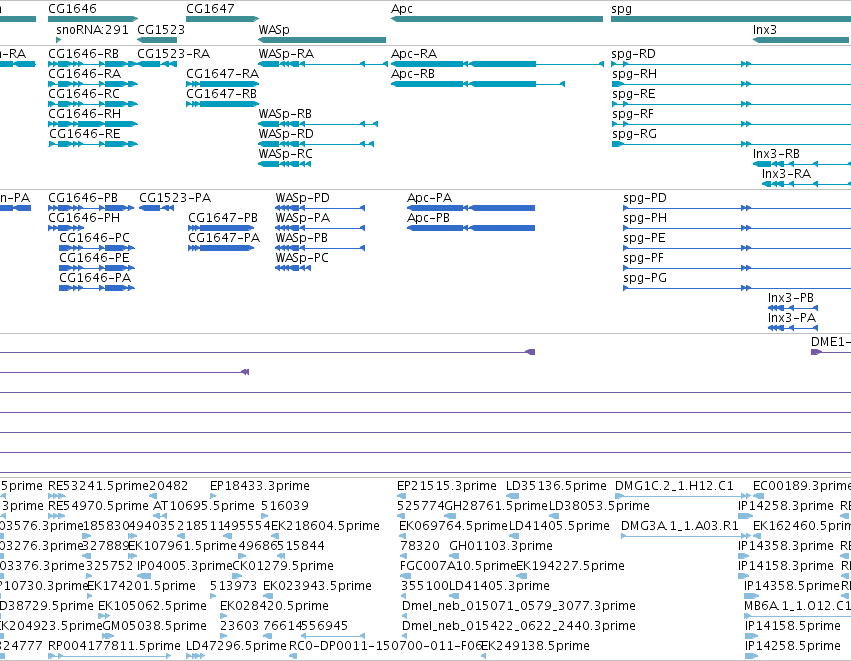The image size is (851, 661).
Task: Click transcript CG1523-RA
Action: 157,64
